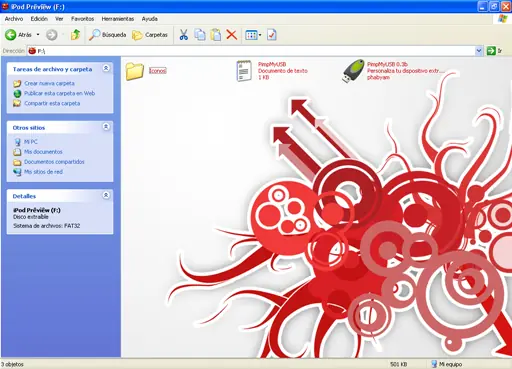The height and width of the screenshot is (369, 512).
Task: Click the new folder icon beside Crear nueva carpeta
Action: (x=17, y=83)
